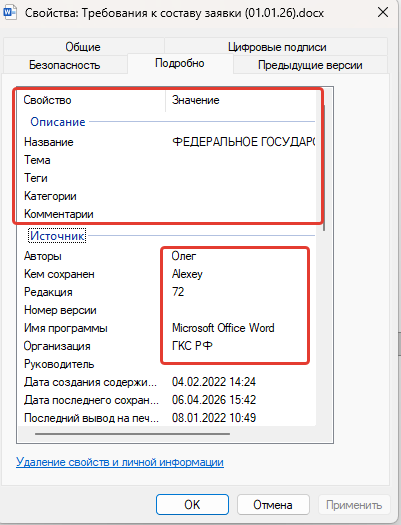Click the Word document icon in title bar

[x=9, y=12]
